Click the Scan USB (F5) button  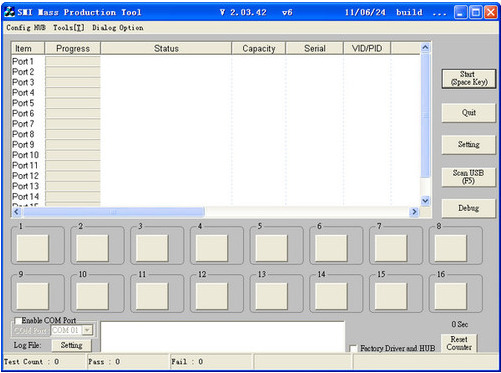click(x=468, y=177)
